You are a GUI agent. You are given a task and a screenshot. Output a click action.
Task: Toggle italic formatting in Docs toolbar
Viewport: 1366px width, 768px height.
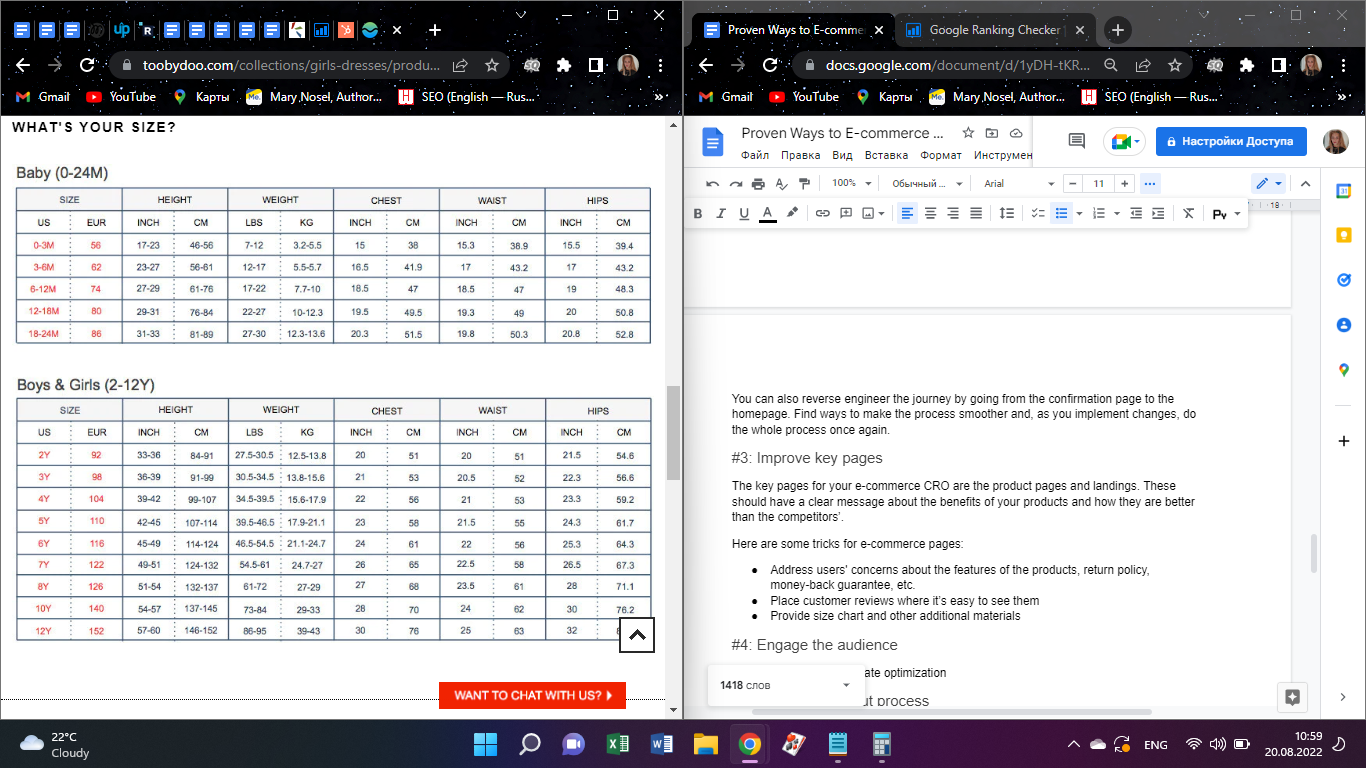click(x=721, y=213)
